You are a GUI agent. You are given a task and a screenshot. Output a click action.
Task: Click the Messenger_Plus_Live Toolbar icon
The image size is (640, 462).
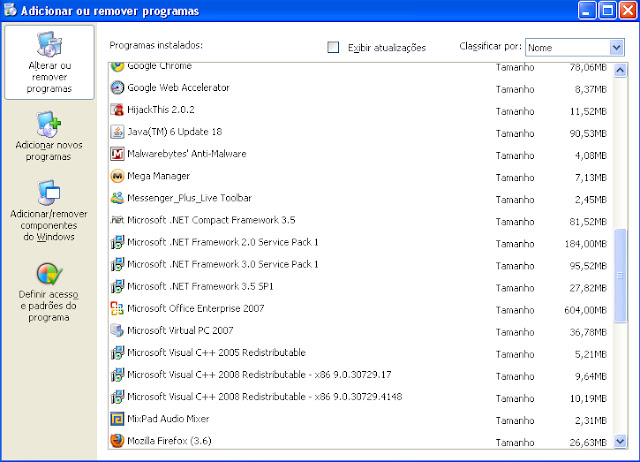pyautogui.click(x=117, y=198)
